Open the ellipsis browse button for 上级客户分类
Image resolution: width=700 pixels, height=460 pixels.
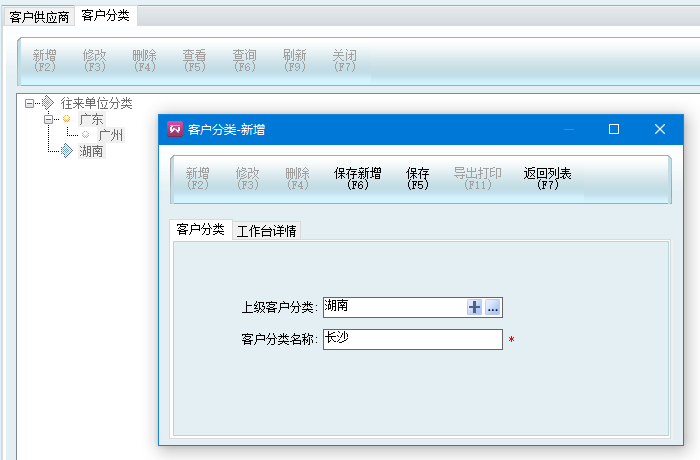click(x=492, y=308)
